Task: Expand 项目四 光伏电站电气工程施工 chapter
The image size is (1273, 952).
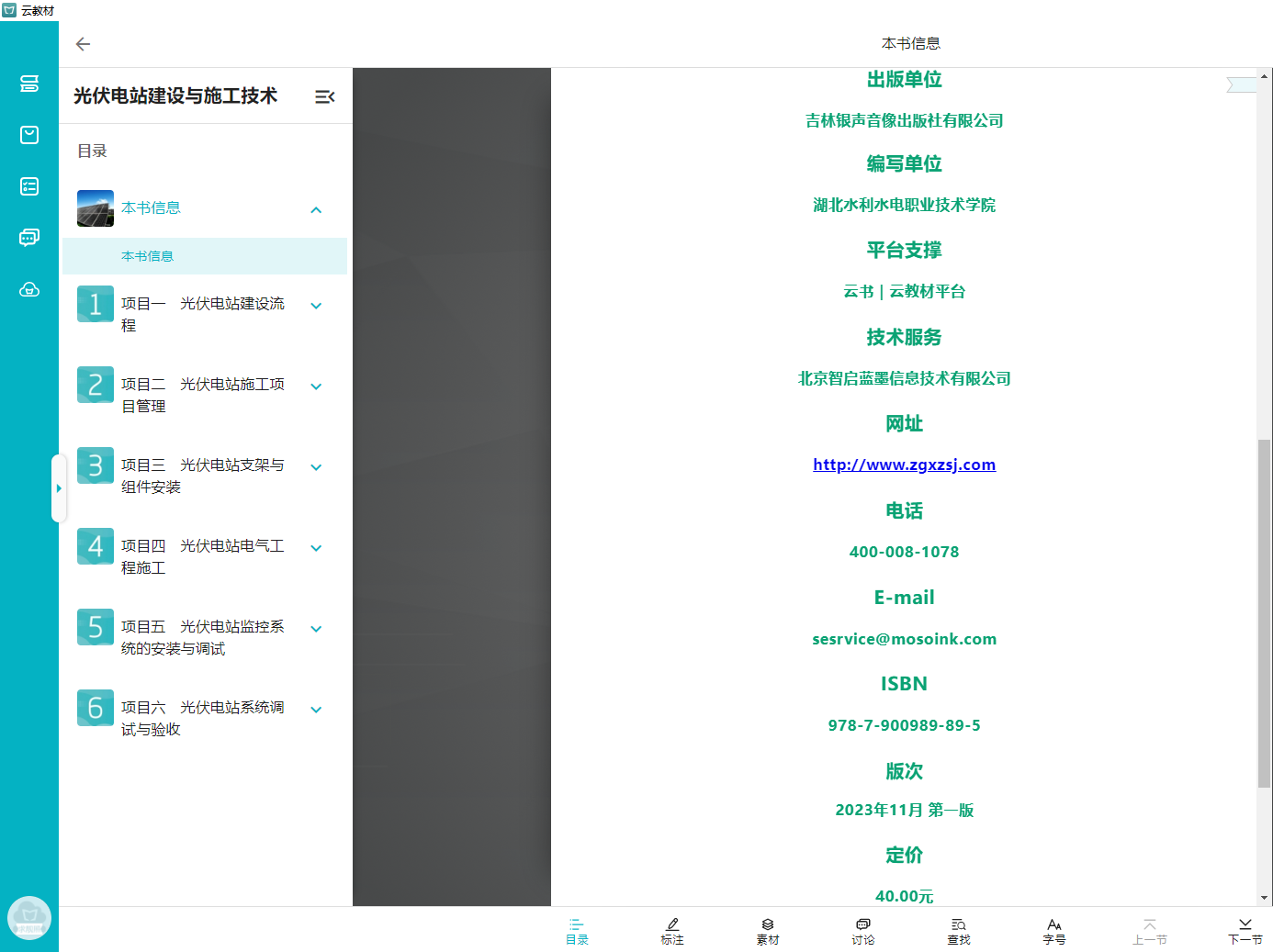Action: pyautogui.click(x=316, y=549)
